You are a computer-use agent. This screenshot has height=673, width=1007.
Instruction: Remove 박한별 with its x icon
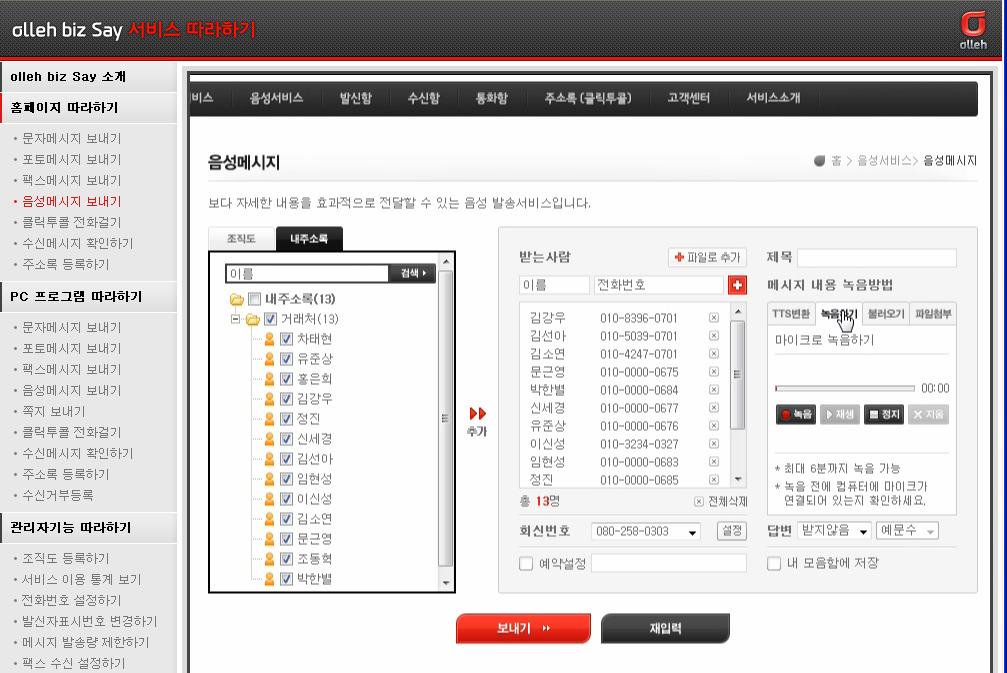pyautogui.click(x=714, y=390)
